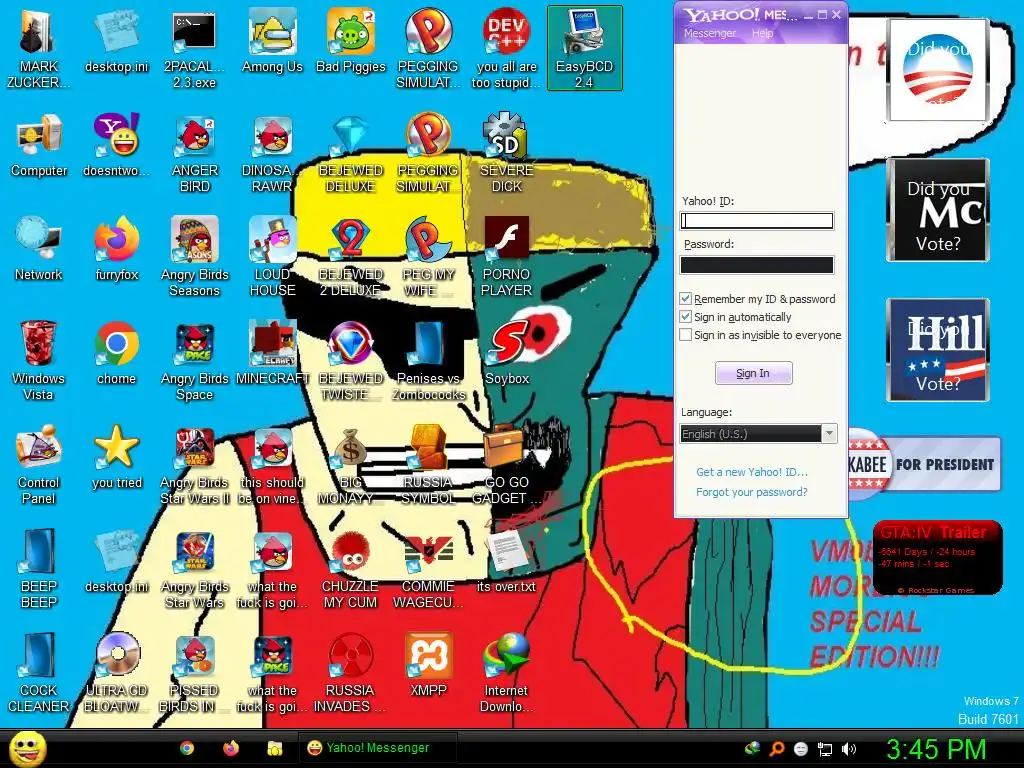Viewport: 1024px width, 768px height.
Task: Open the COCK CLEANER desktop icon
Action: pos(39,673)
